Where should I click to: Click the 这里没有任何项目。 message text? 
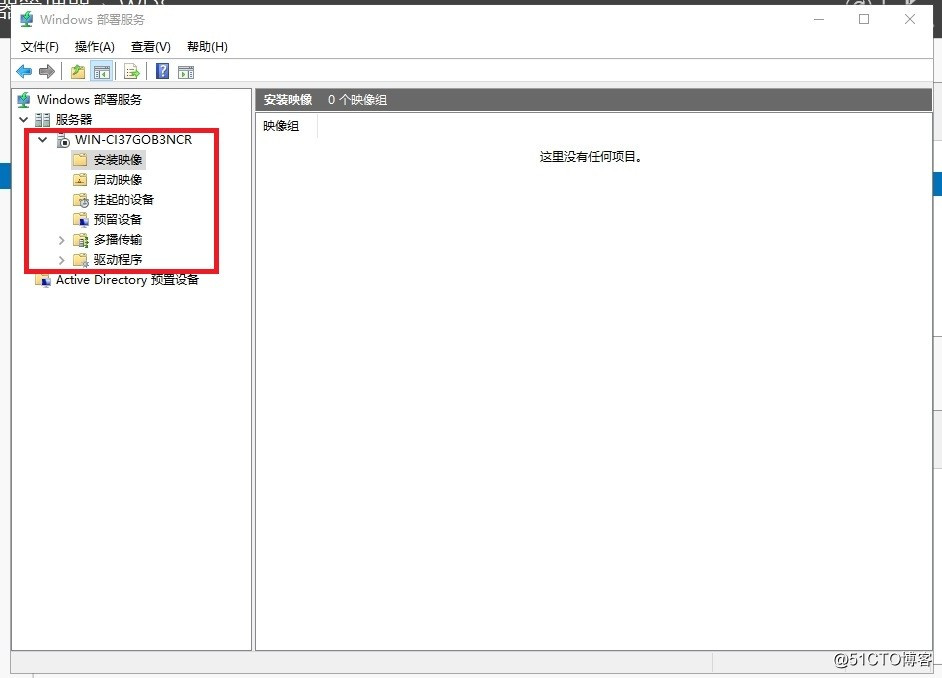(x=591, y=157)
